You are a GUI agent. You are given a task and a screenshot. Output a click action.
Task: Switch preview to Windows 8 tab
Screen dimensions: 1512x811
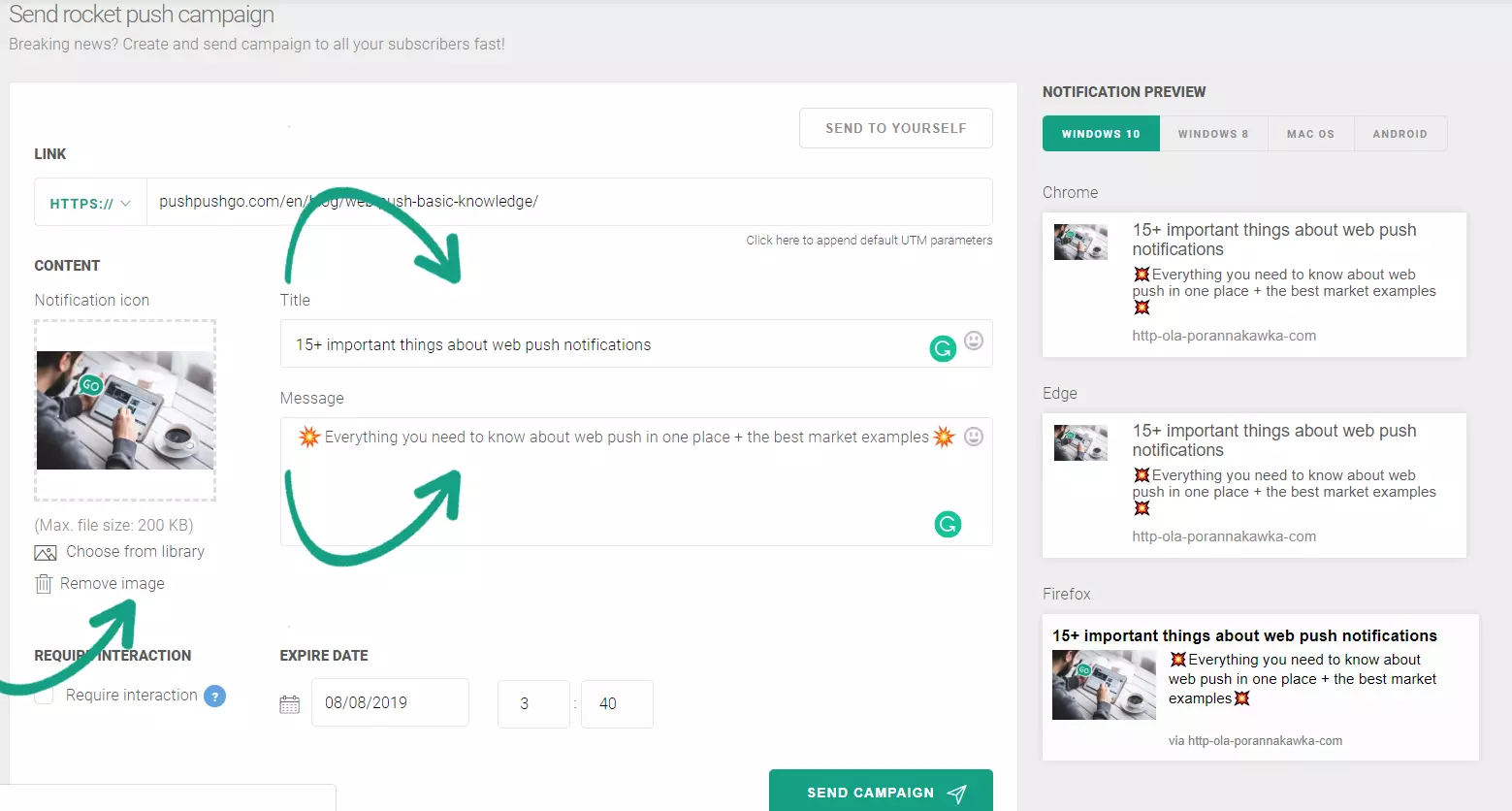1213,134
